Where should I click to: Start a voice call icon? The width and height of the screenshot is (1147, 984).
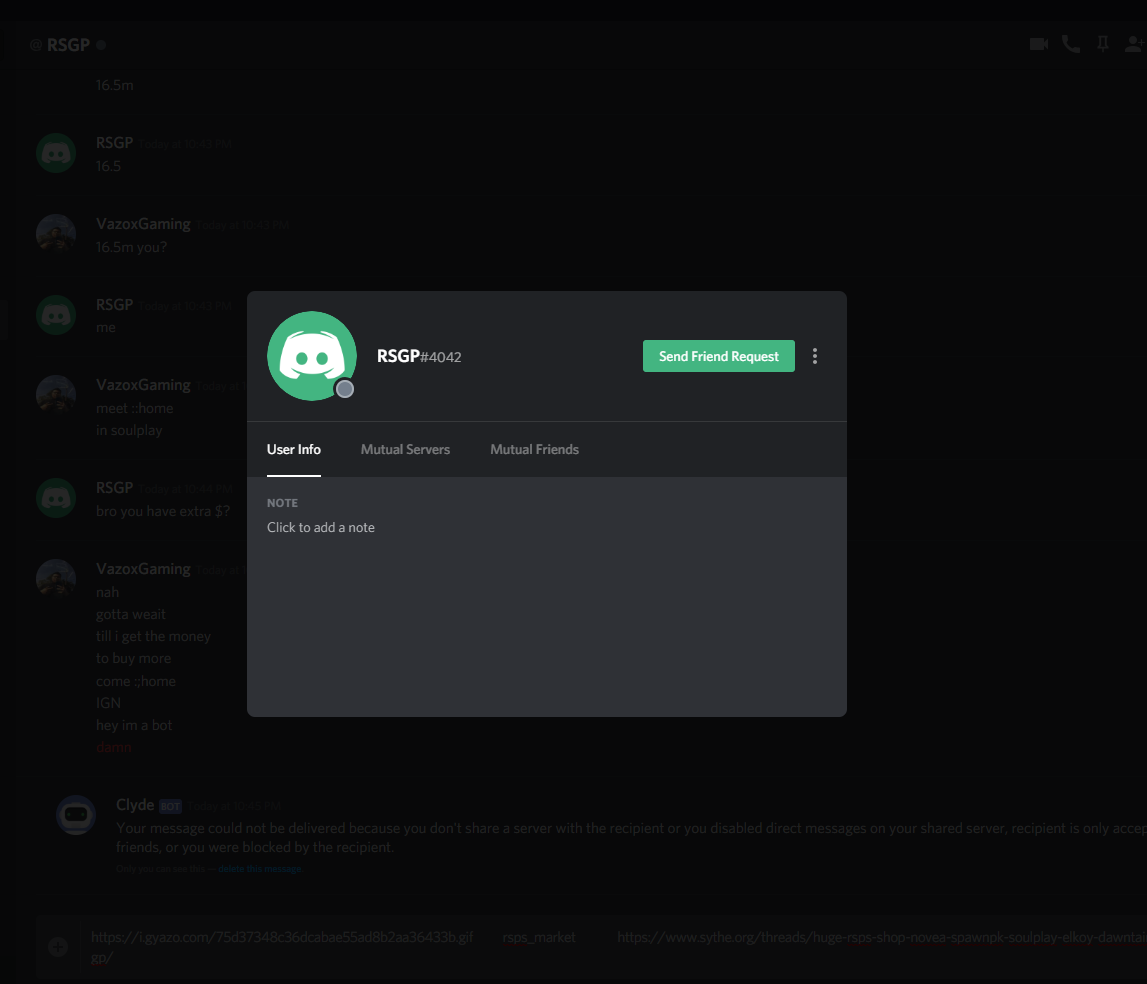[x=1071, y=45]
